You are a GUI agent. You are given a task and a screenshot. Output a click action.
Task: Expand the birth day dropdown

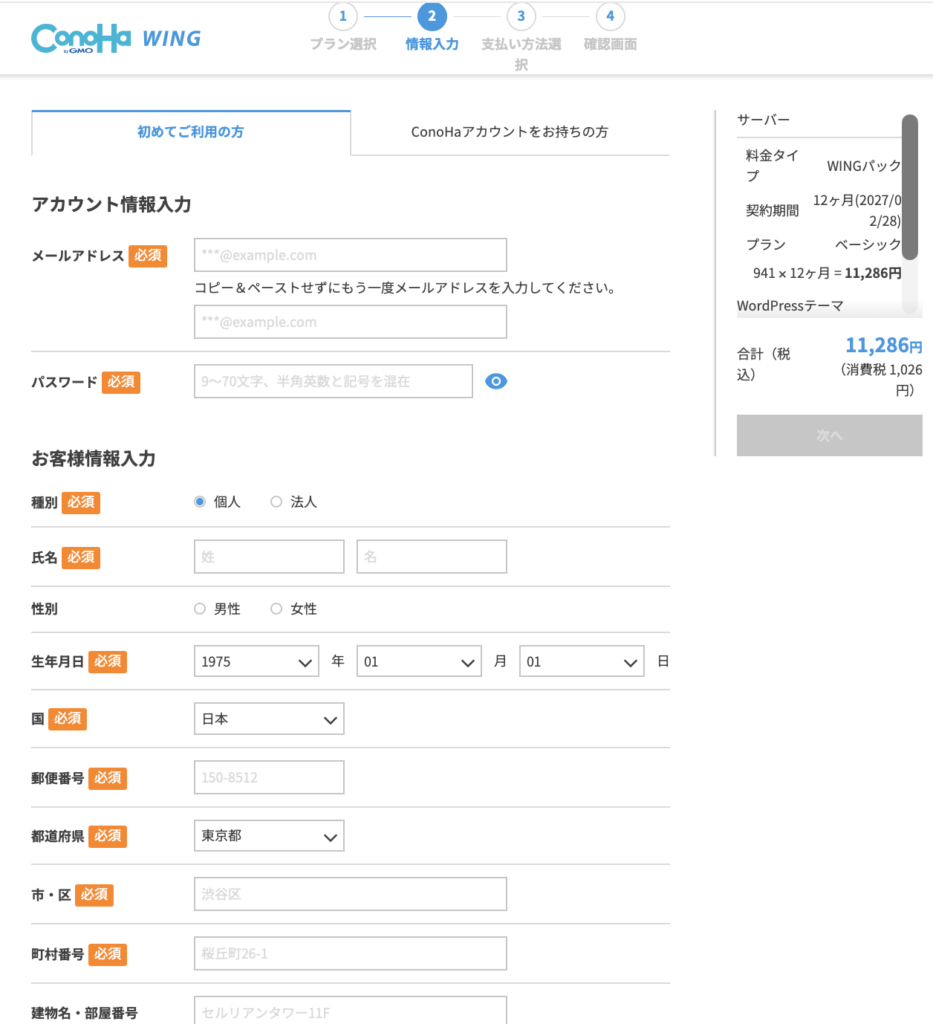click(x=581, y=662)
